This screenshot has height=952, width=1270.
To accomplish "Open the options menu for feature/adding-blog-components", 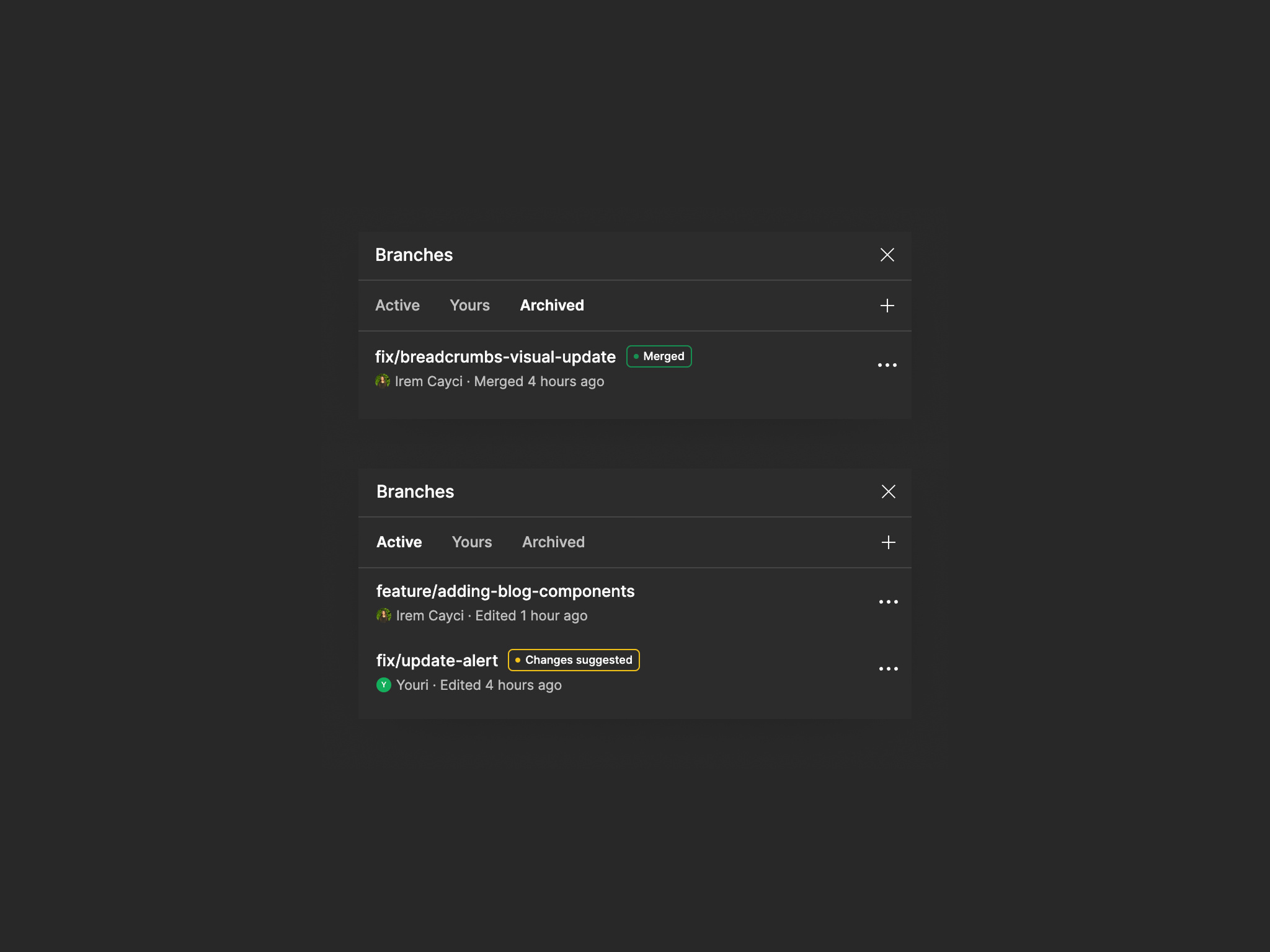I will (x=888, y=601).
